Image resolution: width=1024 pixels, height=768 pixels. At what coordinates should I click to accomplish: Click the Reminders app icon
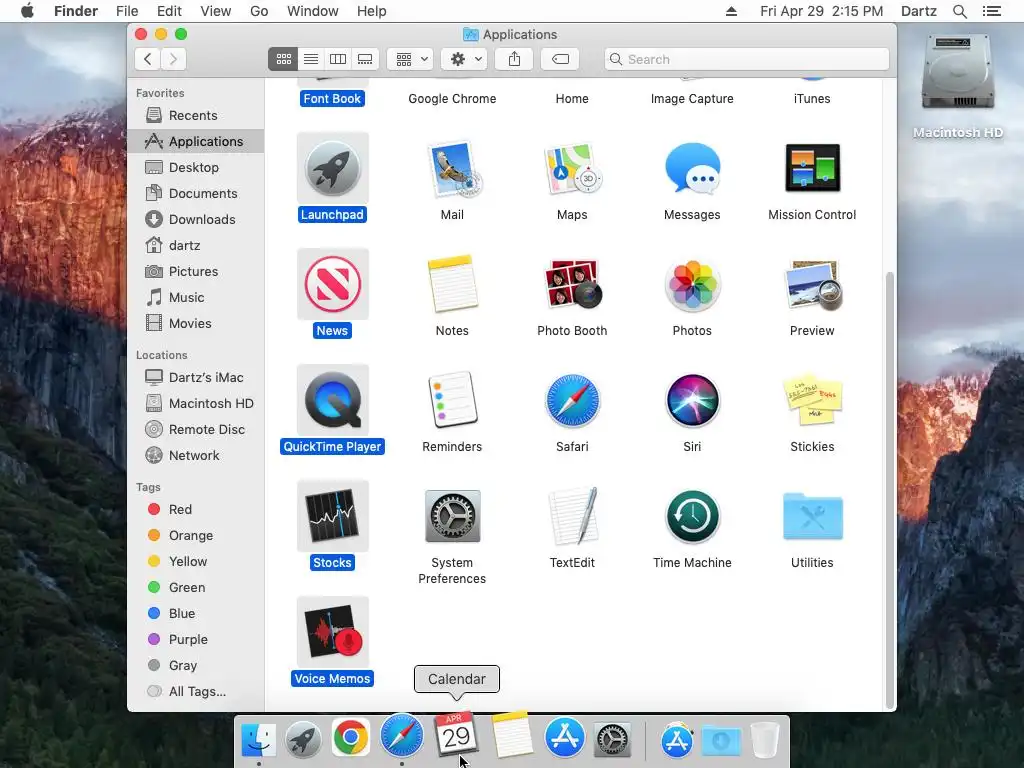coord(453,399)
